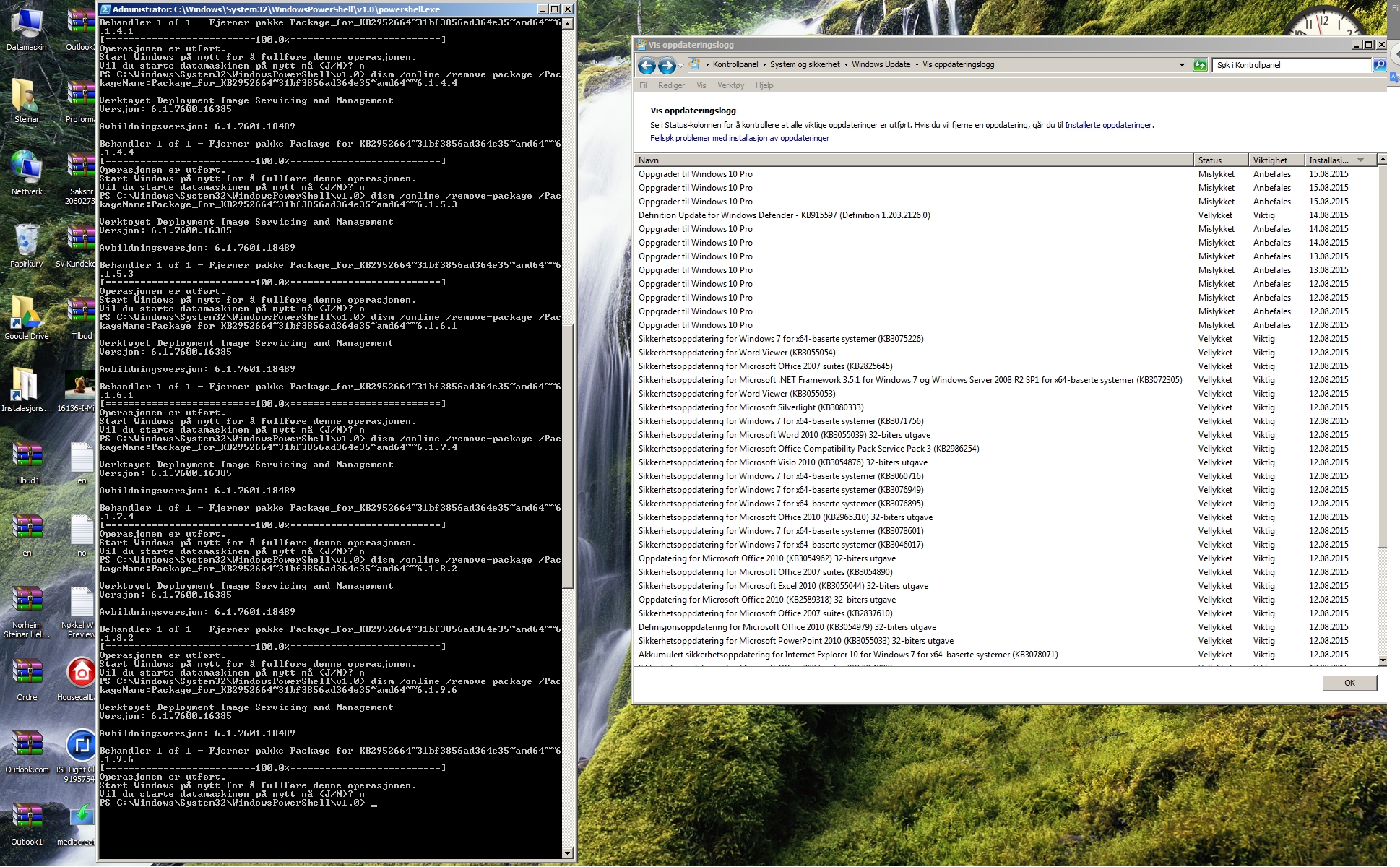Select Sikkerhetsoppdatering for Microsoft Silverlight (KB3080333) row
The height and width of the screenshot is (867, 1400).
point(1006,407)
